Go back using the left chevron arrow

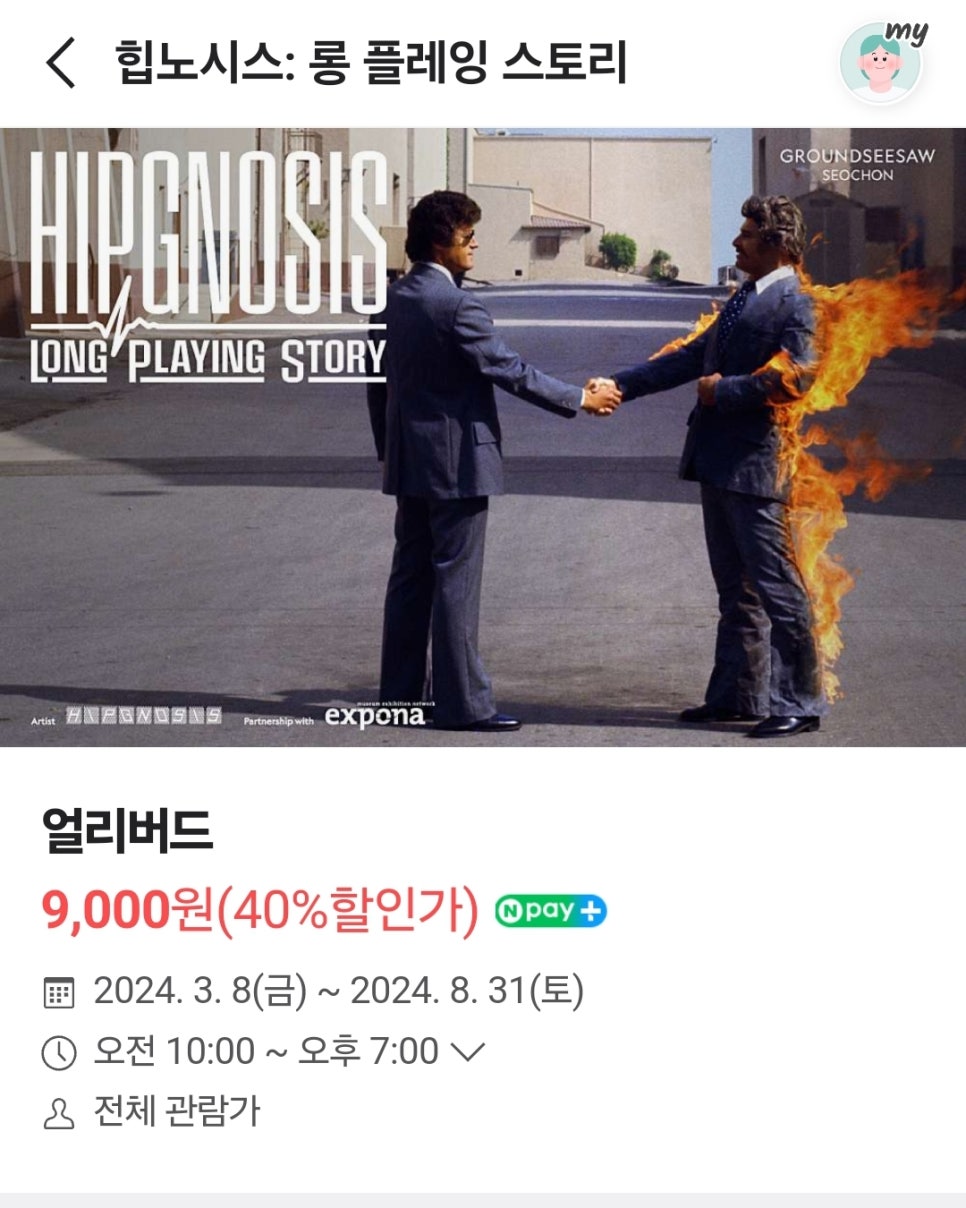pyautogui.click(x=61, y=64)
